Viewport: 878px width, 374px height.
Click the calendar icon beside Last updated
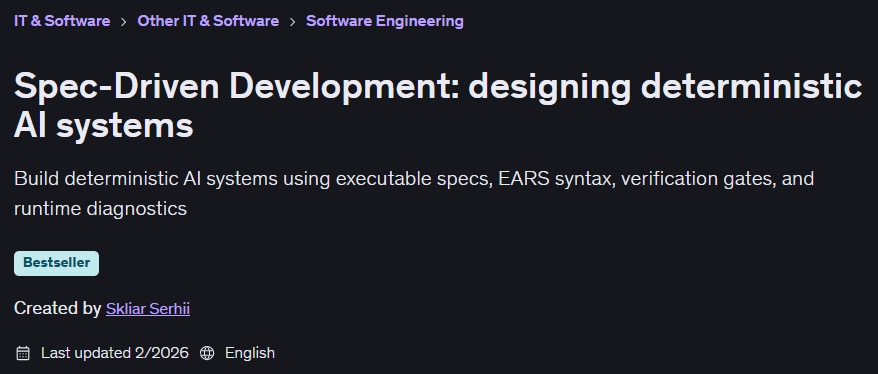23,353
